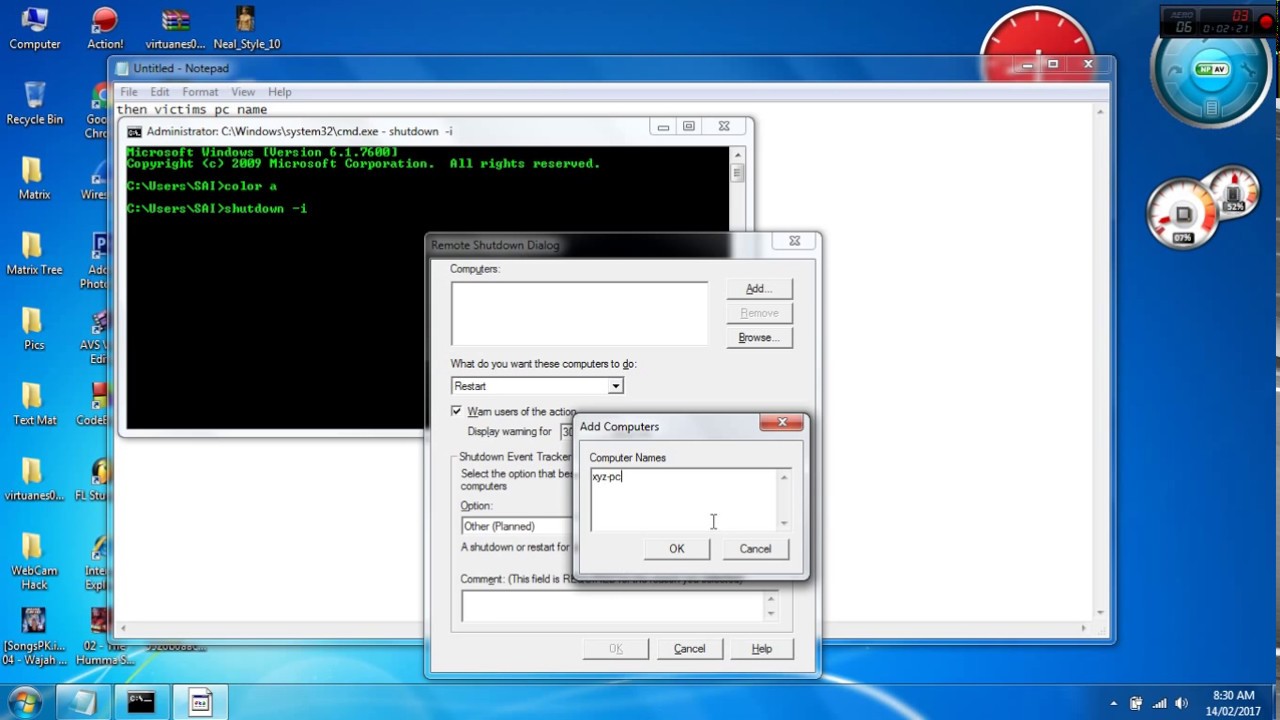Open the Computer desktop icon
Image resolution: width=1280 pixels, height=720 pixels.
pos(35,28)
